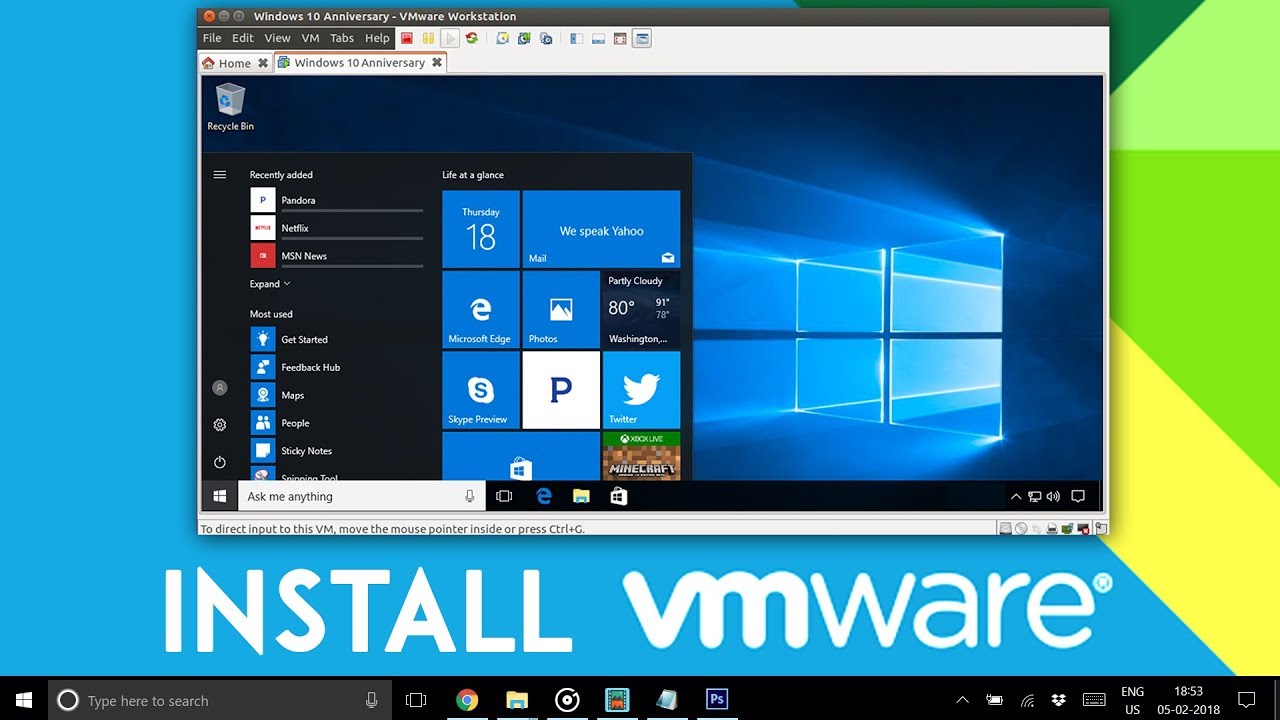Click the display device with red X icon
Viewport: 1280px width, 720px height.
coord(1083,528)
